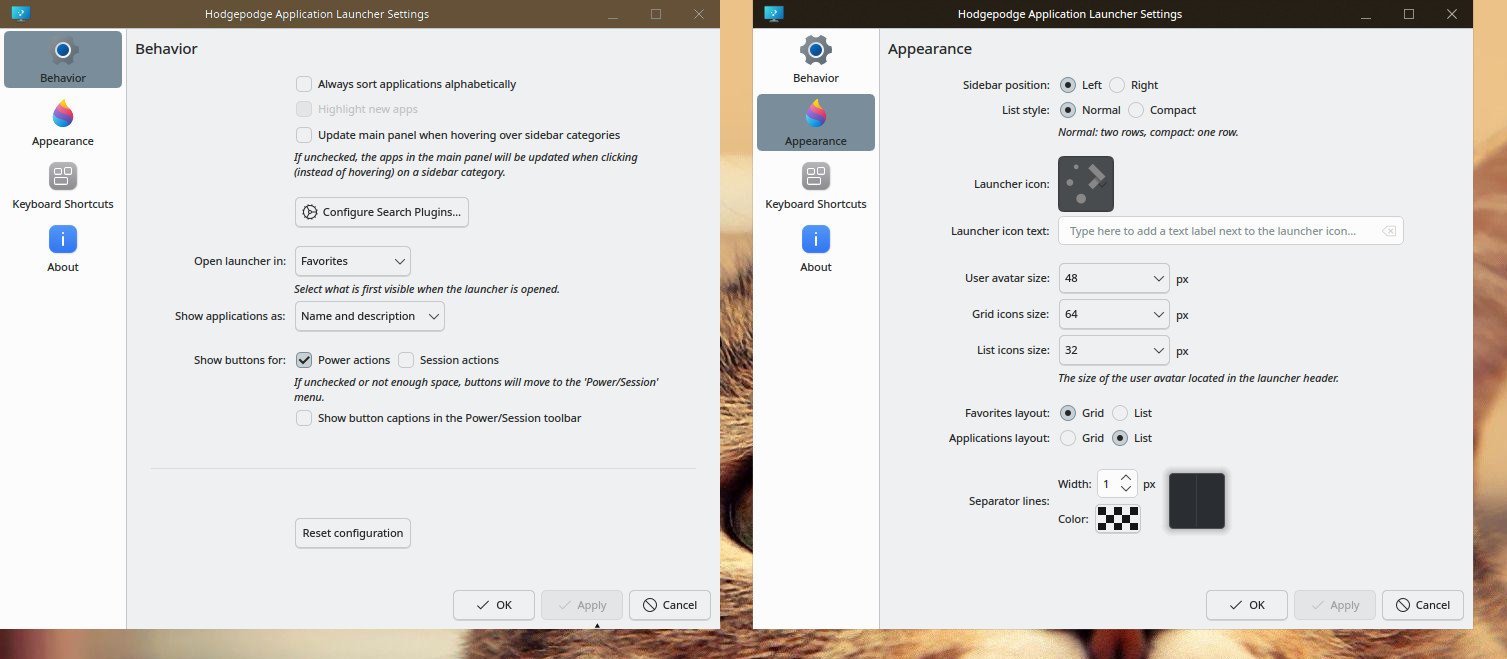Viewport: 1507px width, 659px height.
Task: Click Cancel in the right Appearance window
Action: click(1423, 605)
